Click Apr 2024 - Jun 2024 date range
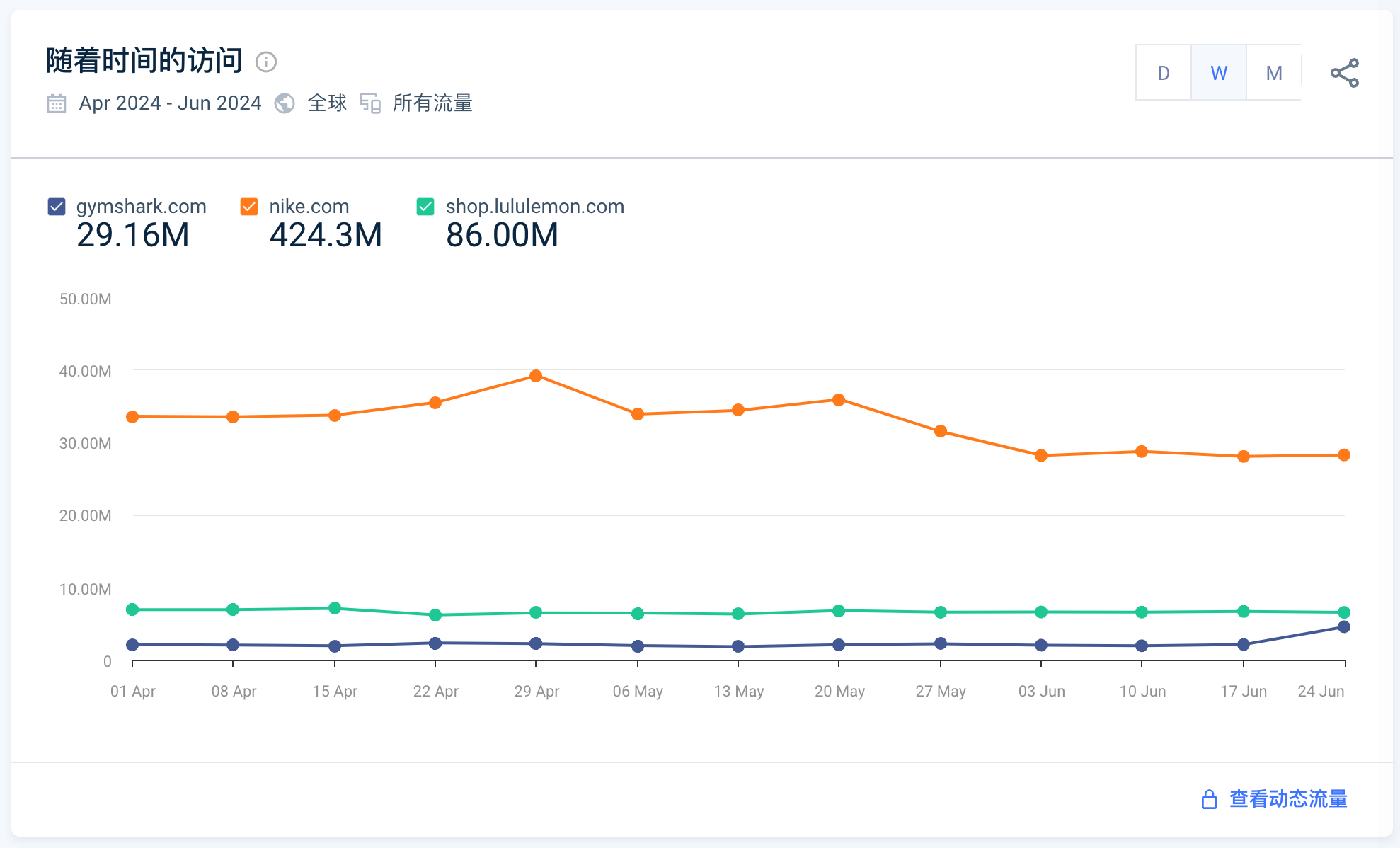The height and width of the screenshot is (848, 1400). click(170, 103)
